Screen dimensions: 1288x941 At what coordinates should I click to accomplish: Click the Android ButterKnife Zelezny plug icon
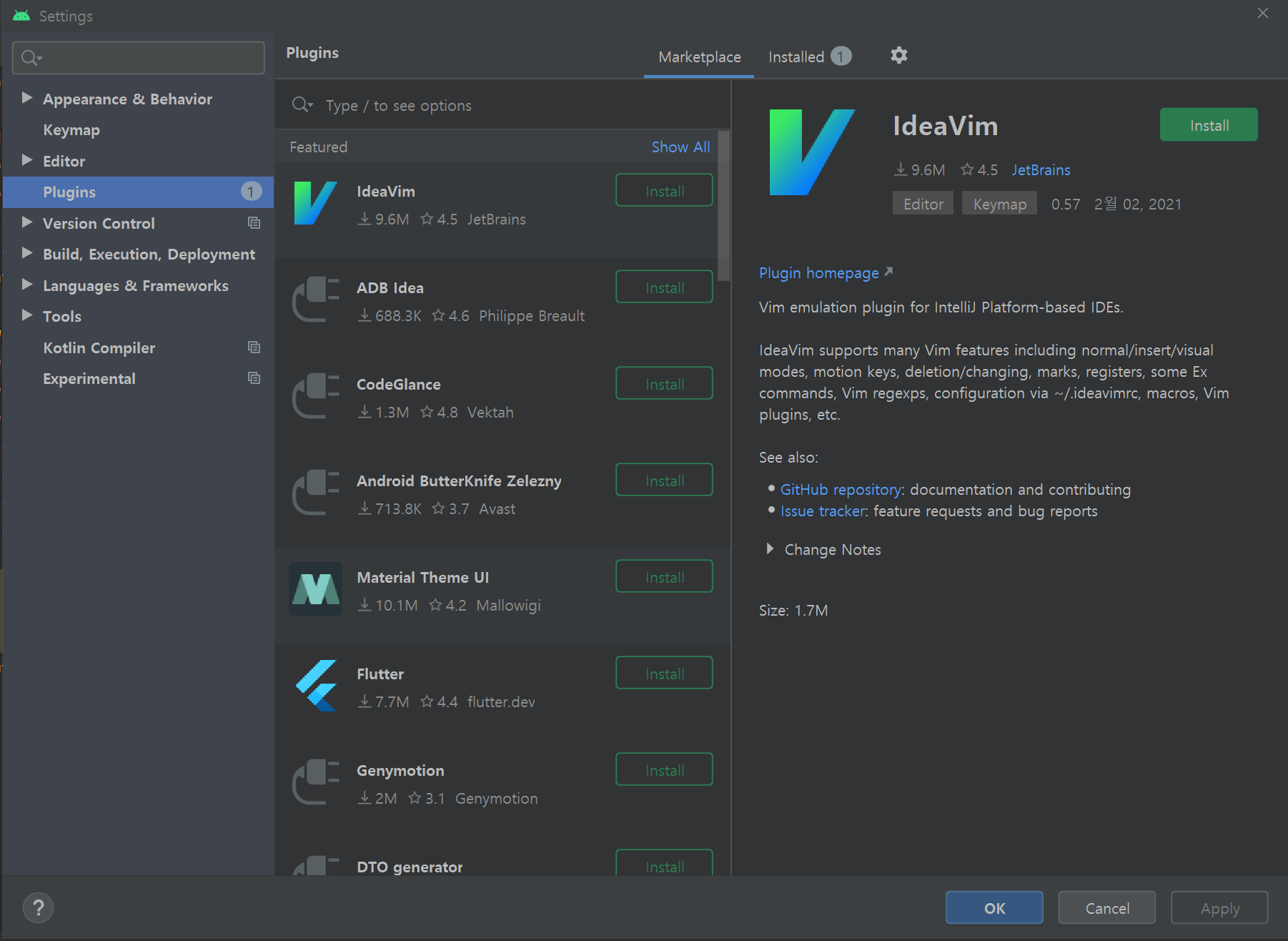pos(315,493)
